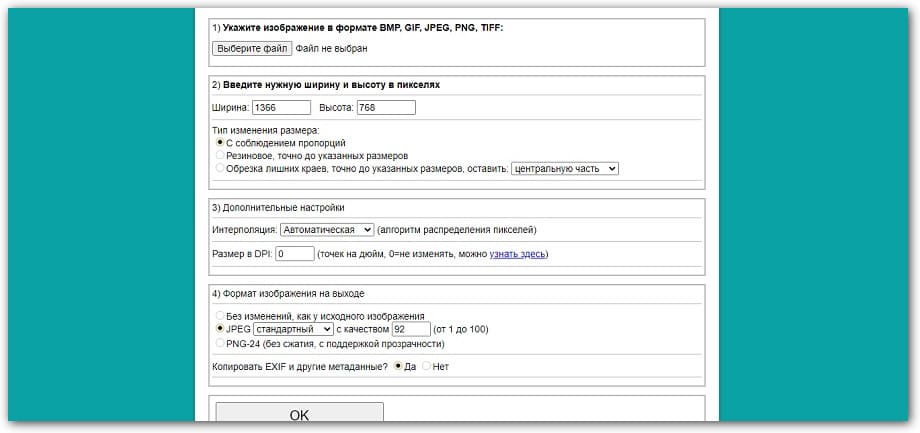Choose 'Обрезка лишних краев' radio option
This screenshot has height=433, width=920.
[x=221, y=169]
